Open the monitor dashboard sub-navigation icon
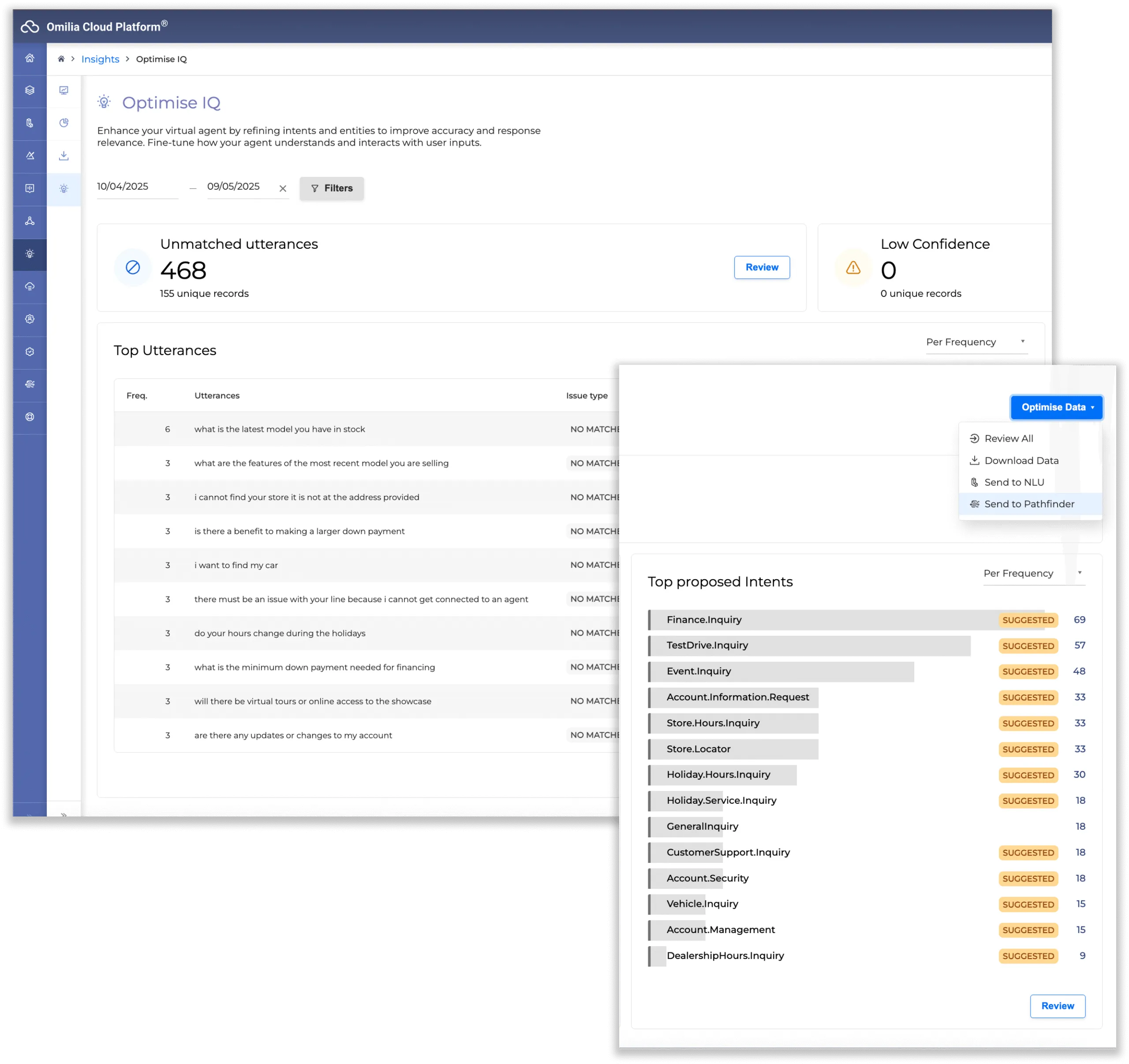This screenshot has height=1064, width=1129. [x=64, y=90]
